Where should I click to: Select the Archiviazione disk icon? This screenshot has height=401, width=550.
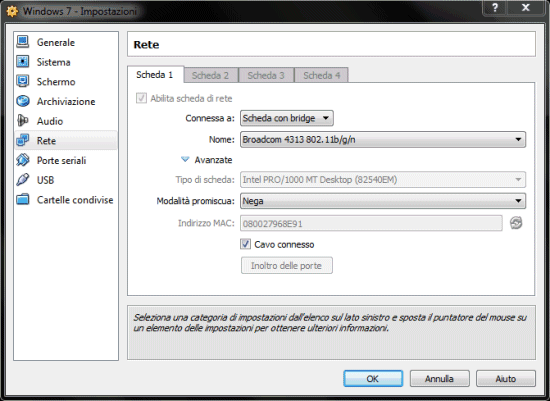(x=23, y=101)
